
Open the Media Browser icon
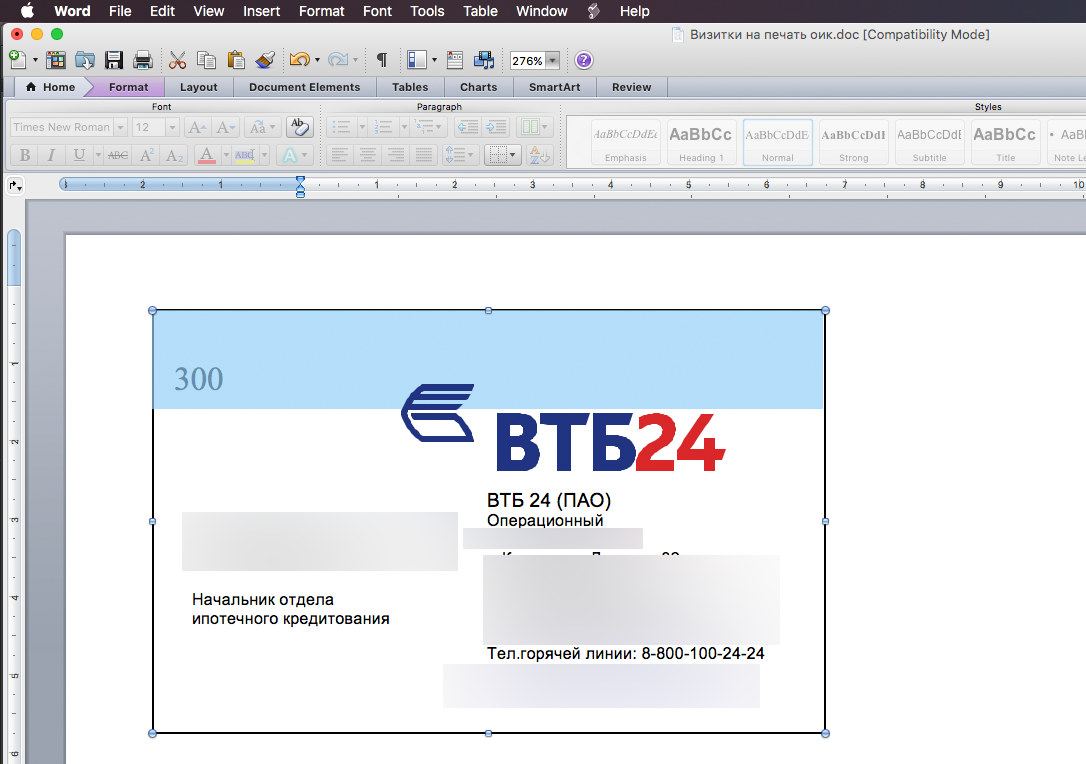(x=484, y=60)
